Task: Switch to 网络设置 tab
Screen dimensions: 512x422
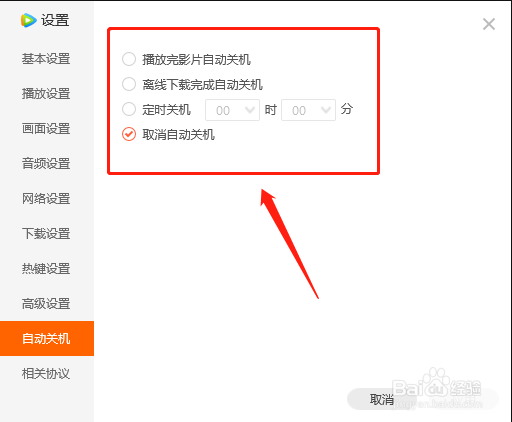Action: pyautogui.click(x=47, y=199)
